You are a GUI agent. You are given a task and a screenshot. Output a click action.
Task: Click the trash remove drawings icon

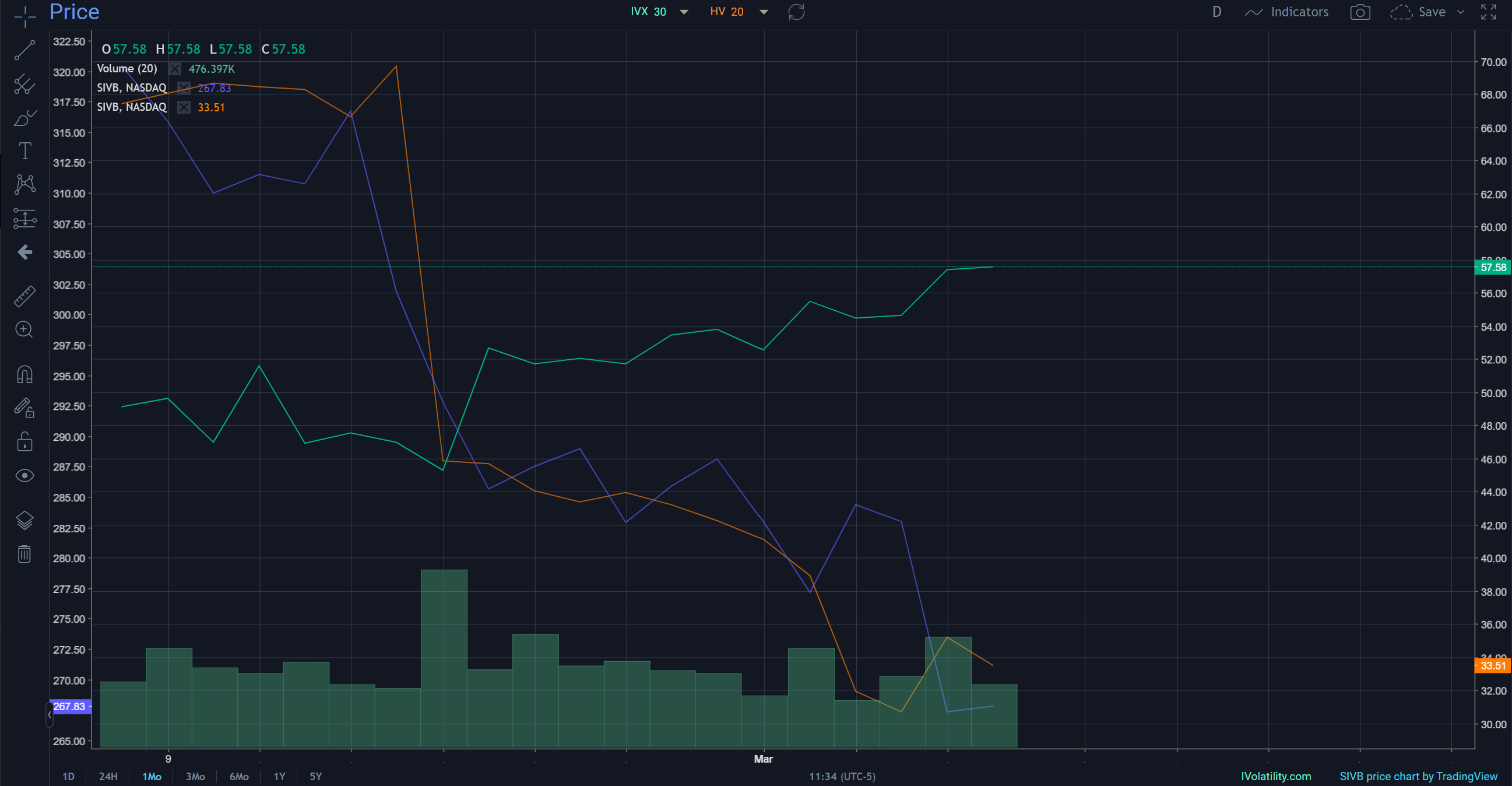click(x=24, y=553)
